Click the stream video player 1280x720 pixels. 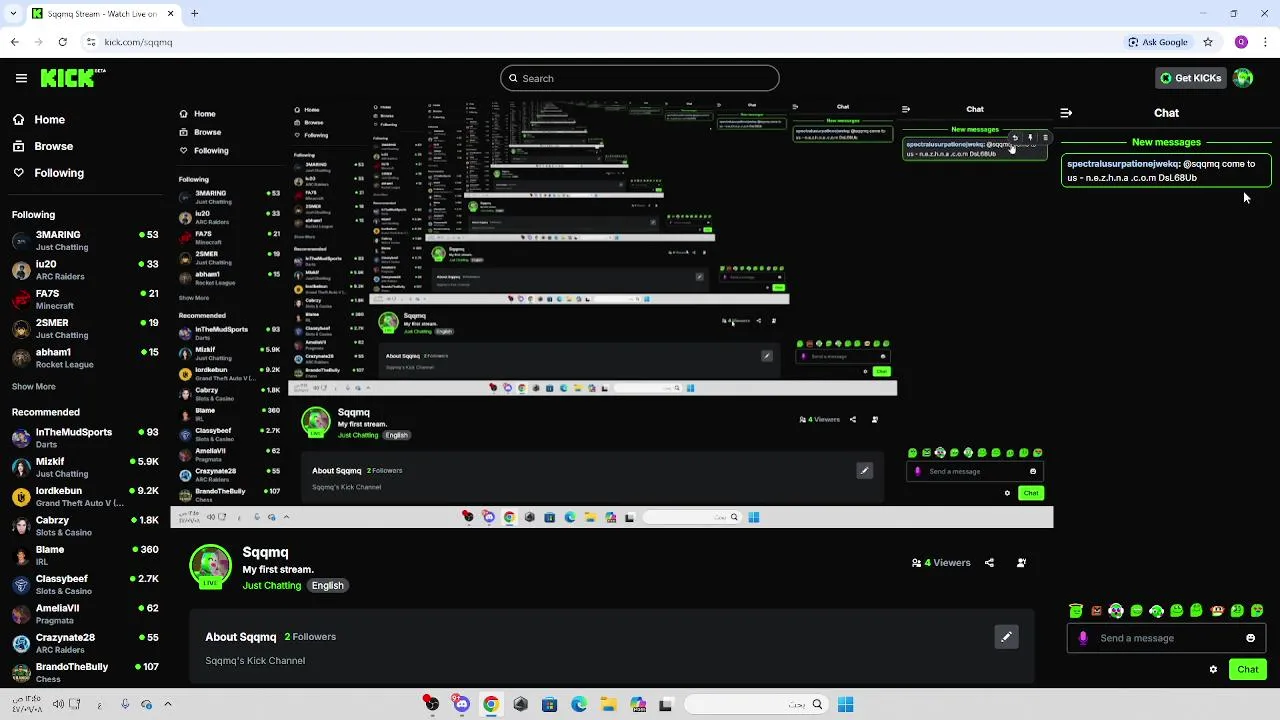(x=612, y=313)
